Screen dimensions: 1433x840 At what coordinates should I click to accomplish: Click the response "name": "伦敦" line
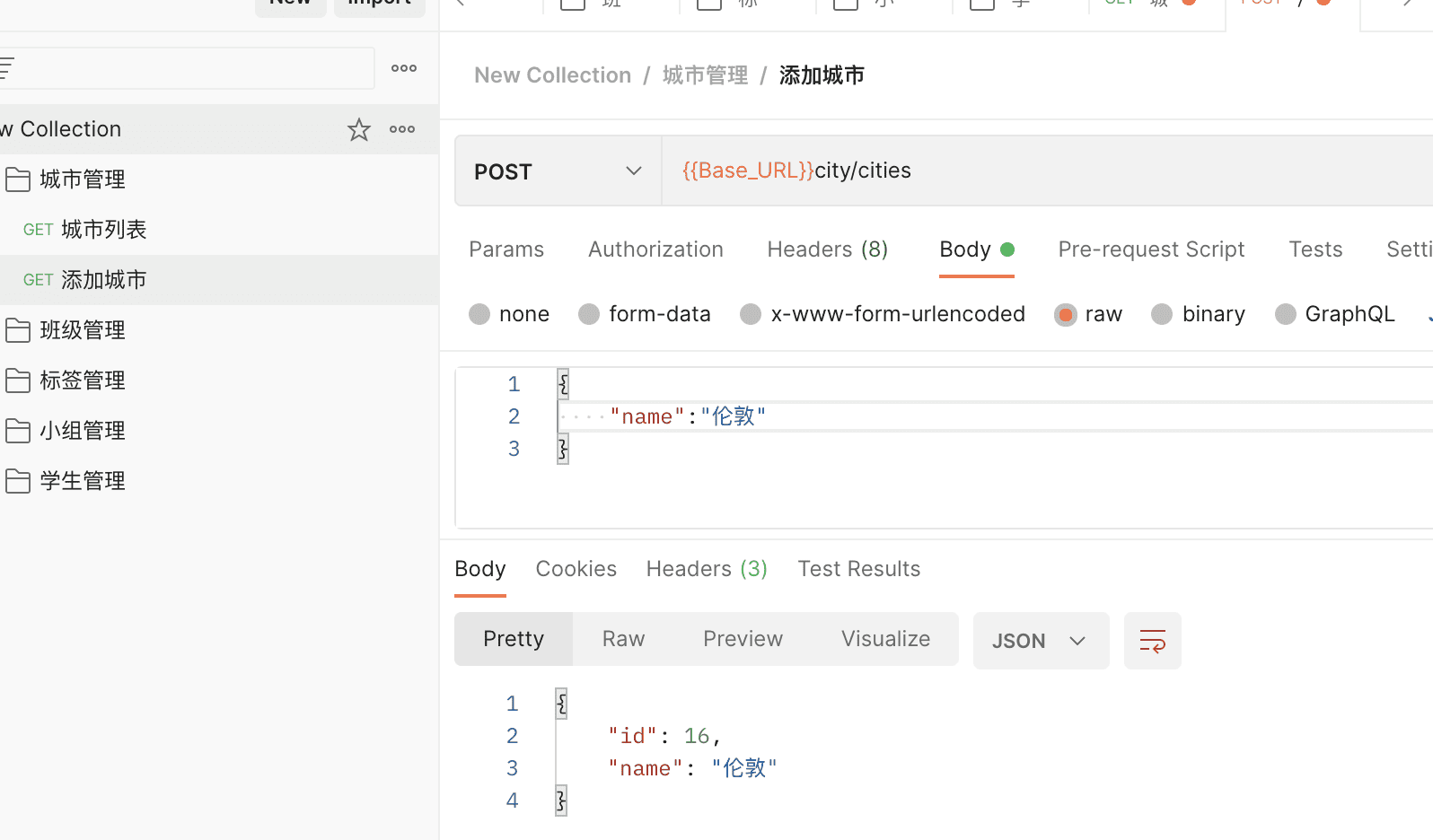[692, 768]
